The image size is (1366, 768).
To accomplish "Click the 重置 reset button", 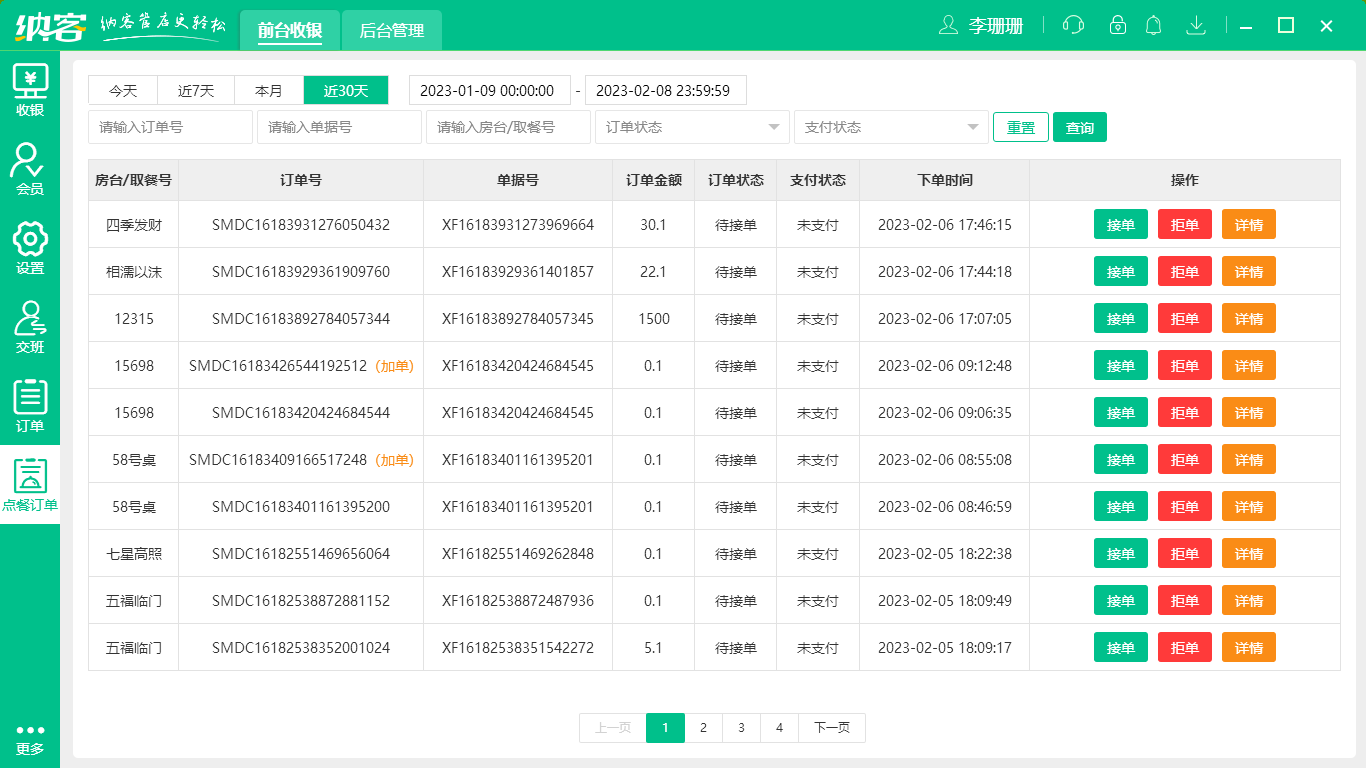I will pyautogui.click(x=1021, y=127).
